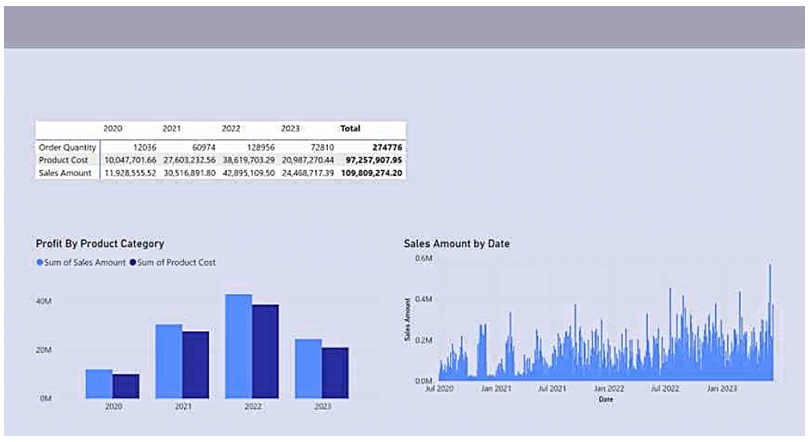Click the Jan 2022 label on the date axis
Image resolution: width=809 pixels, height=442 pixels.
pos(608,389)
